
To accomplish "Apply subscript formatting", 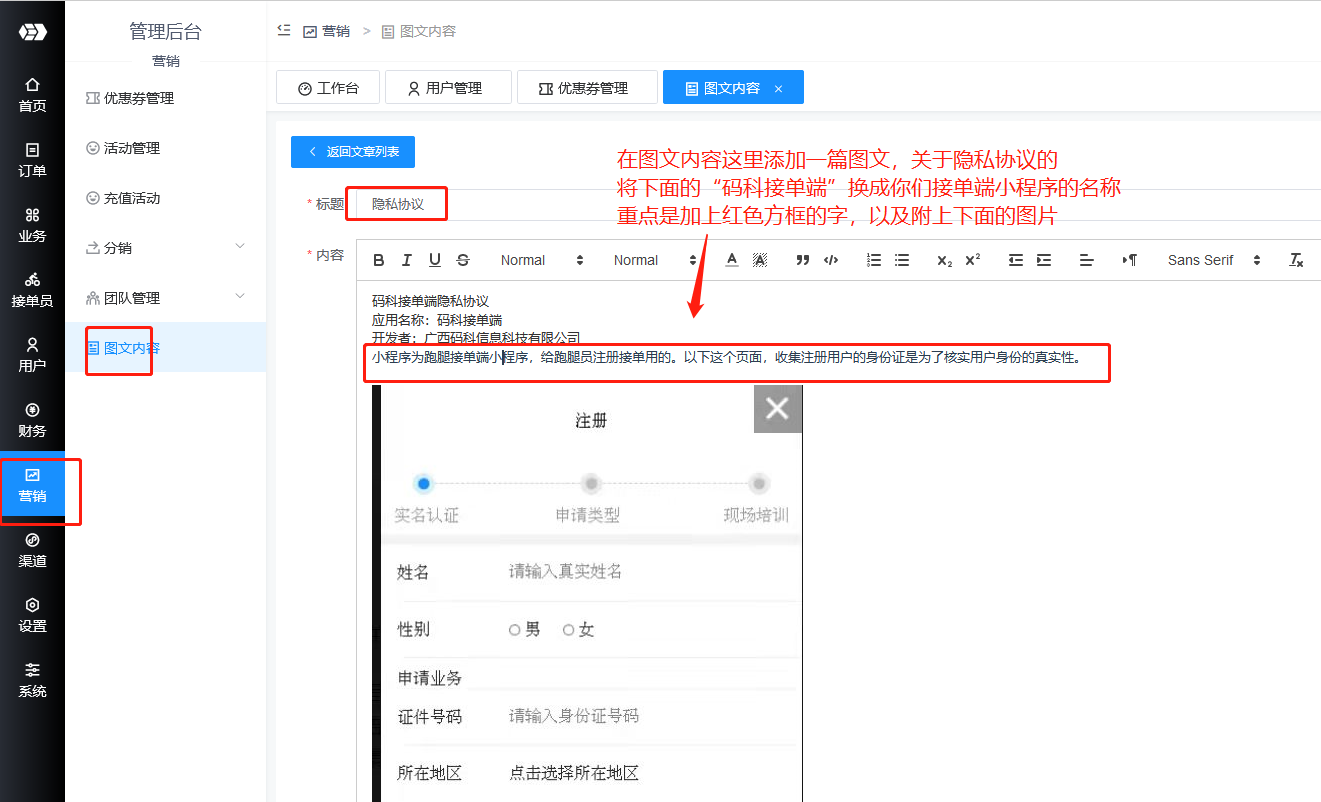I will 944,260.
